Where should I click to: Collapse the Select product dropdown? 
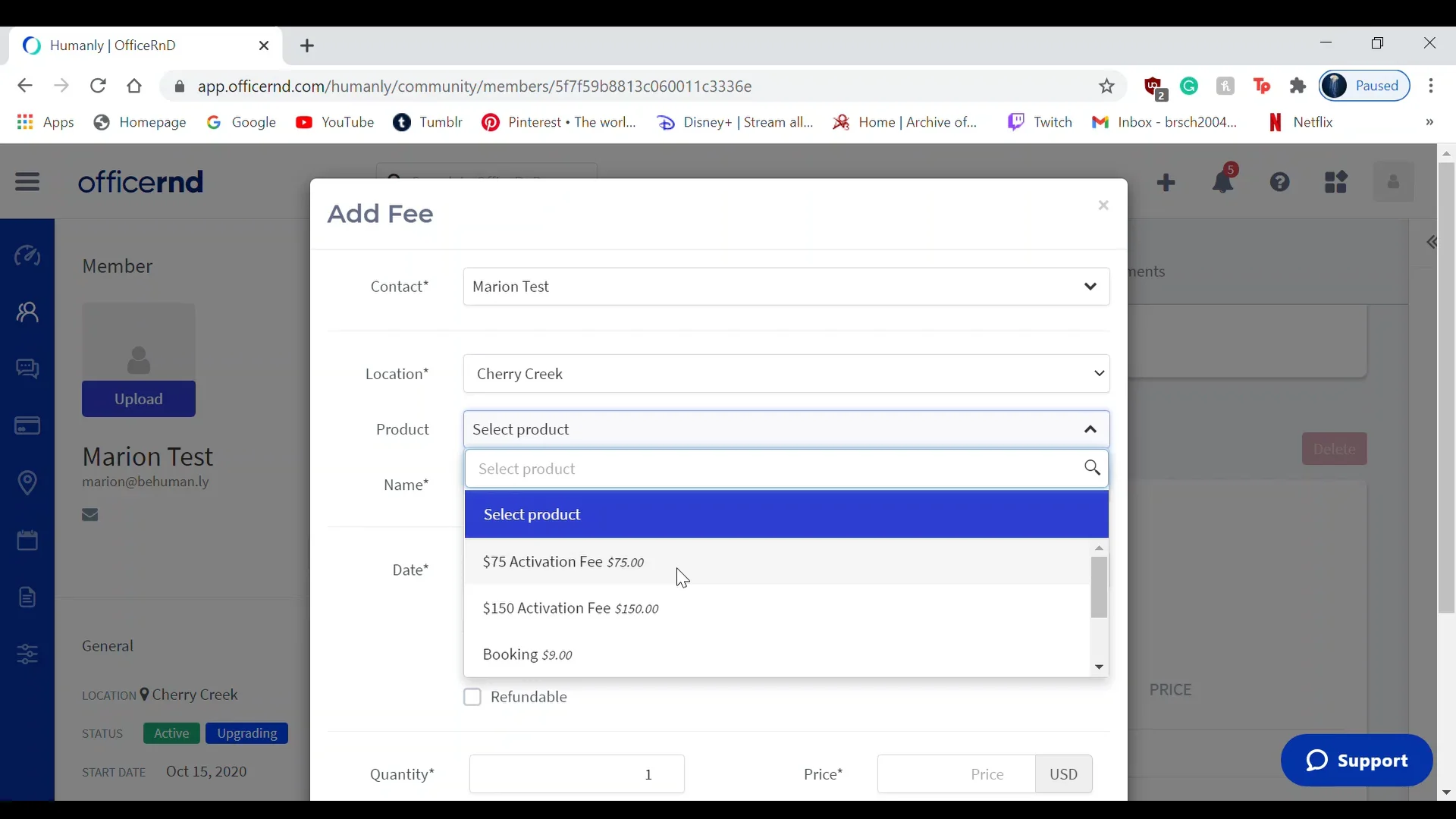[1090, 429]
